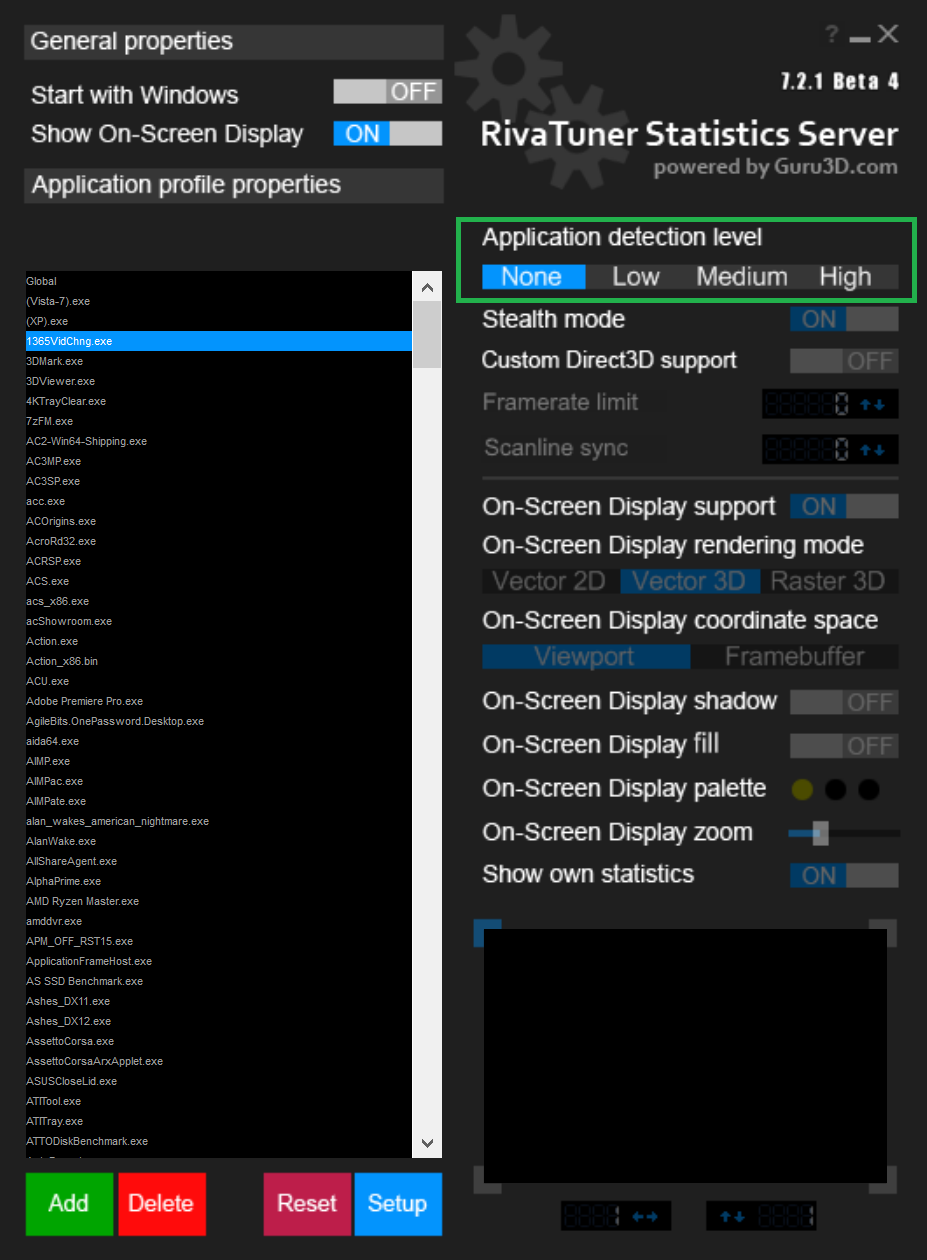This screenshot has height=1260, width=927.
Task: Set detection level to Low
Action: pos(636,277)
